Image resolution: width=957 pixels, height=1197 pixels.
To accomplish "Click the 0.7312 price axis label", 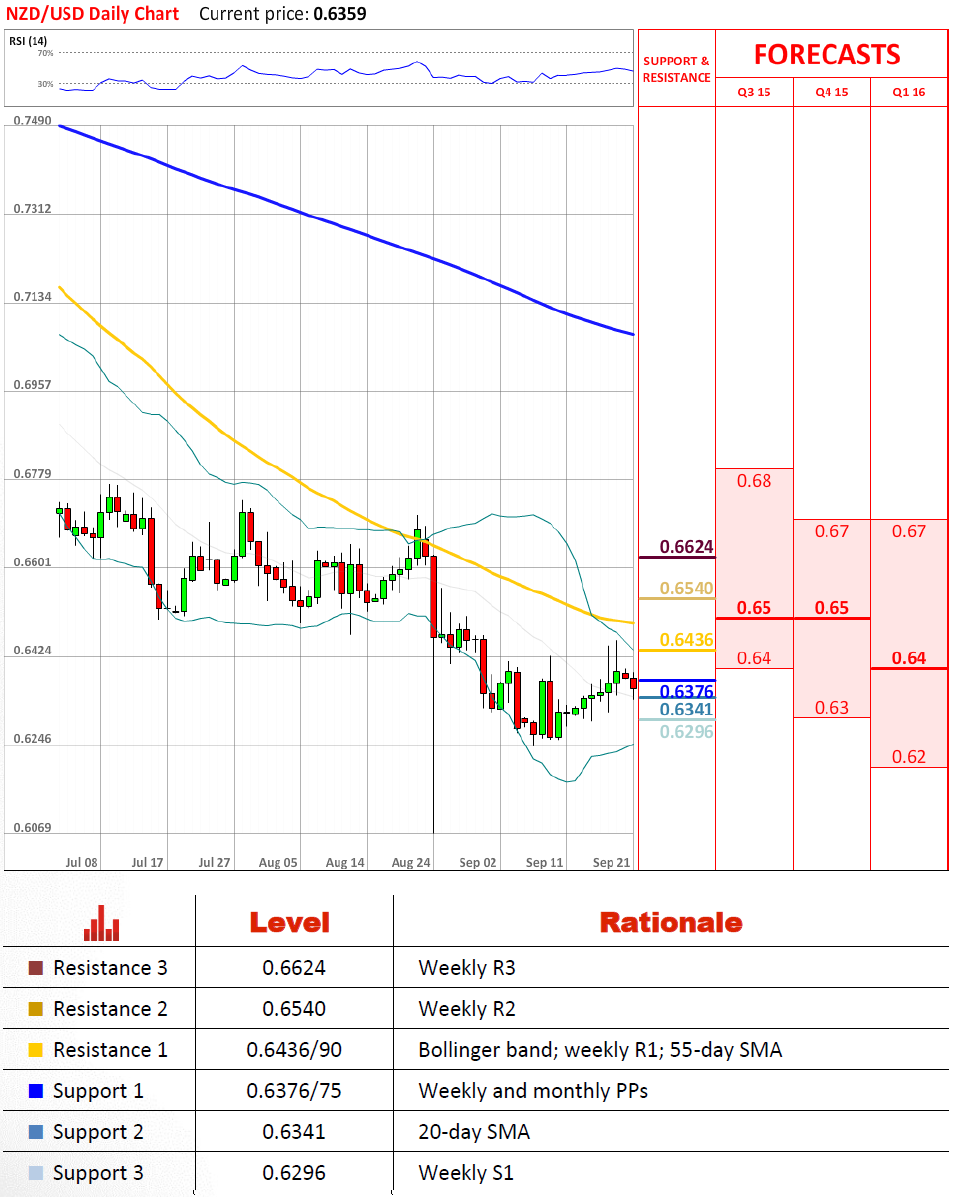I will pyautogui.click(x=33, y=208).
